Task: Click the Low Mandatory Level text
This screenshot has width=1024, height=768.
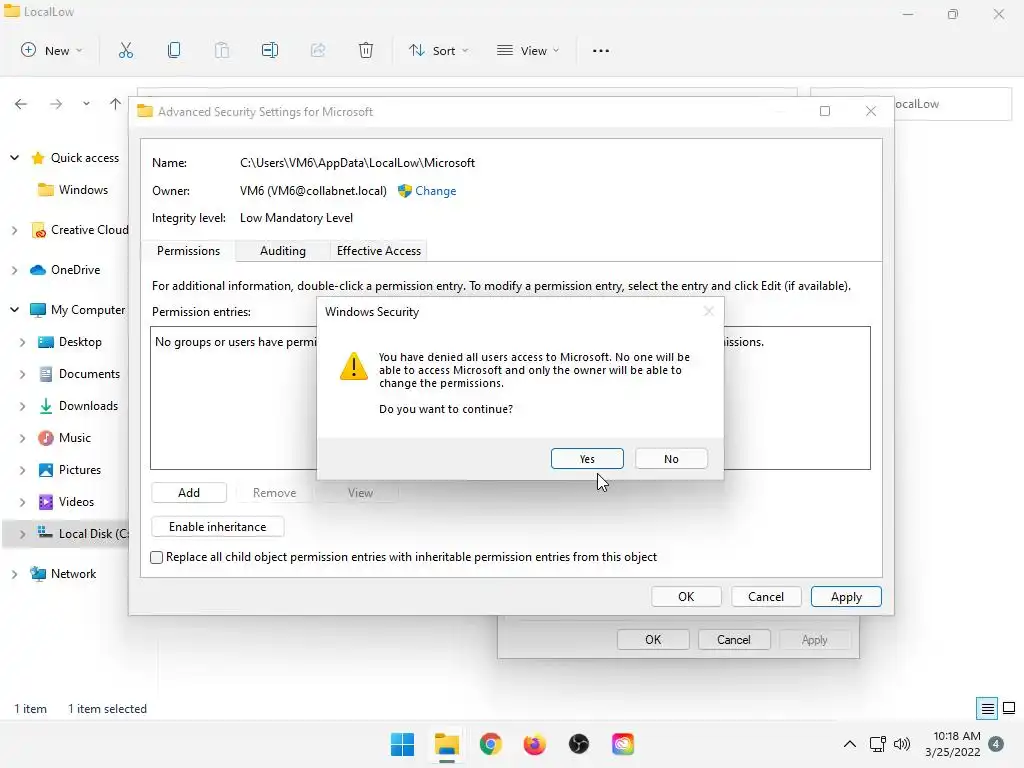Action: (x=296, y=218)
